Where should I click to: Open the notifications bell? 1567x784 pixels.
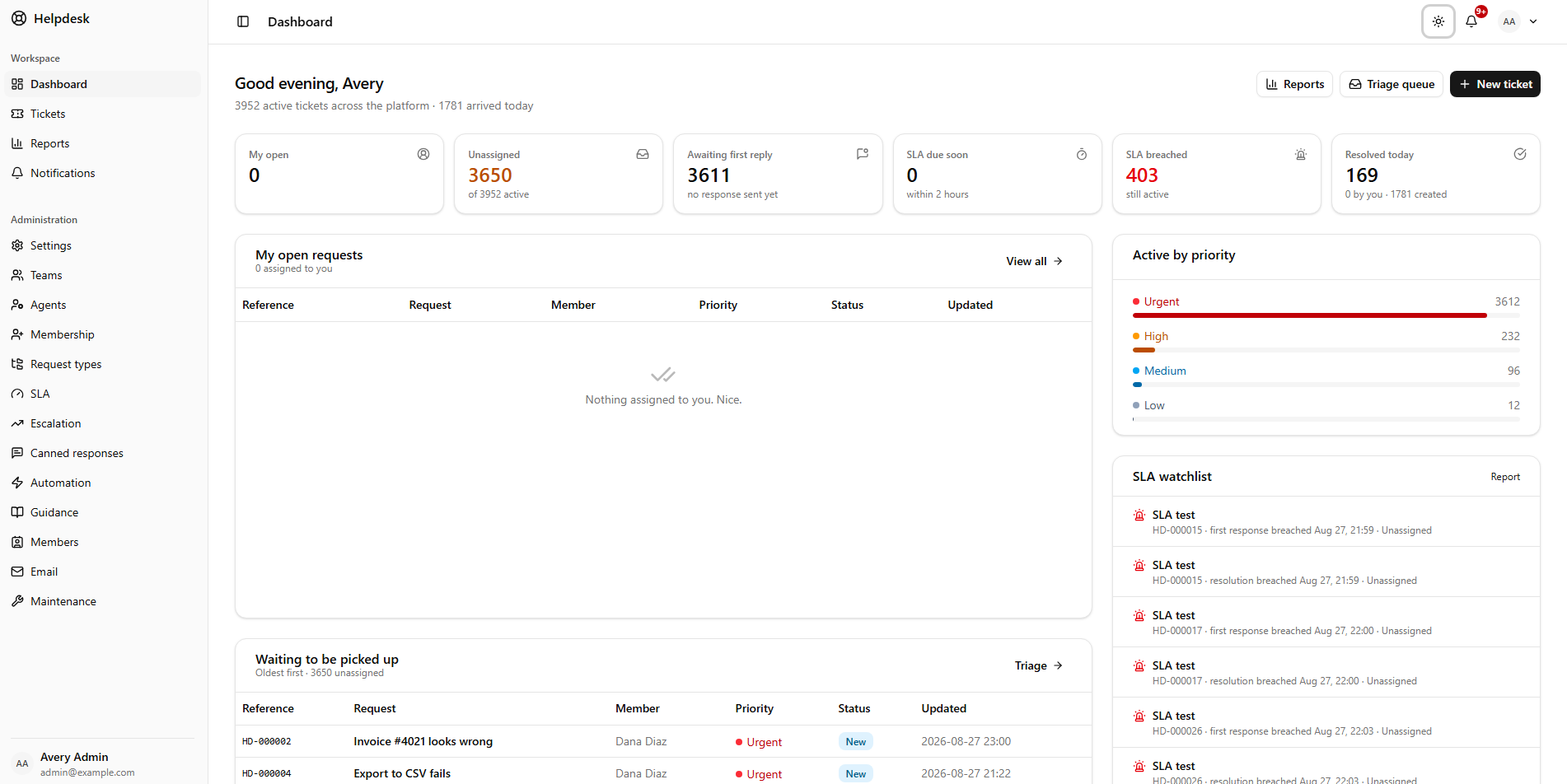[1471, 21]
